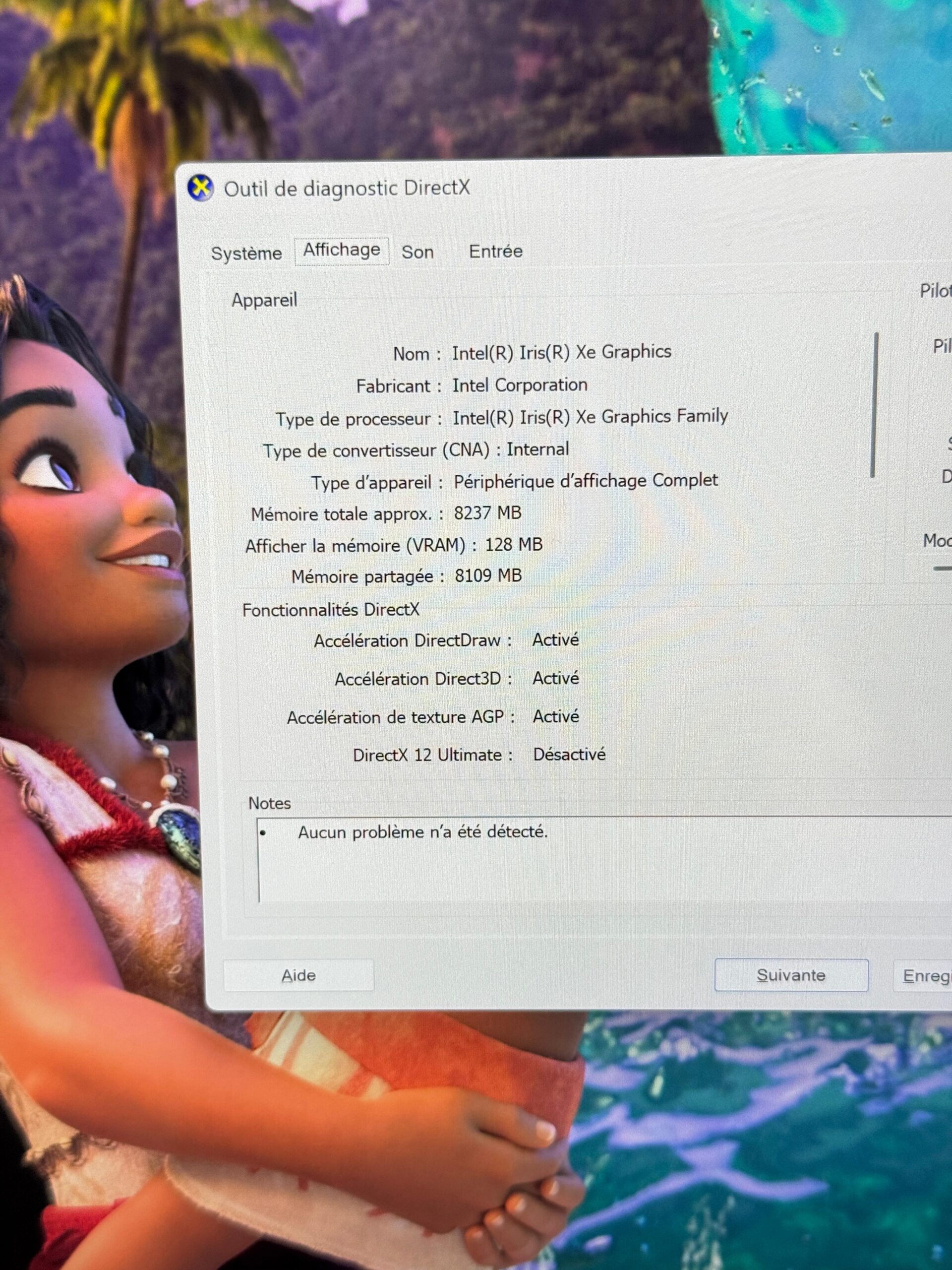Screen dimensions: 952x1270
Task: Click Périphérique d'affichage Complet value
Action: click(585, 481)
